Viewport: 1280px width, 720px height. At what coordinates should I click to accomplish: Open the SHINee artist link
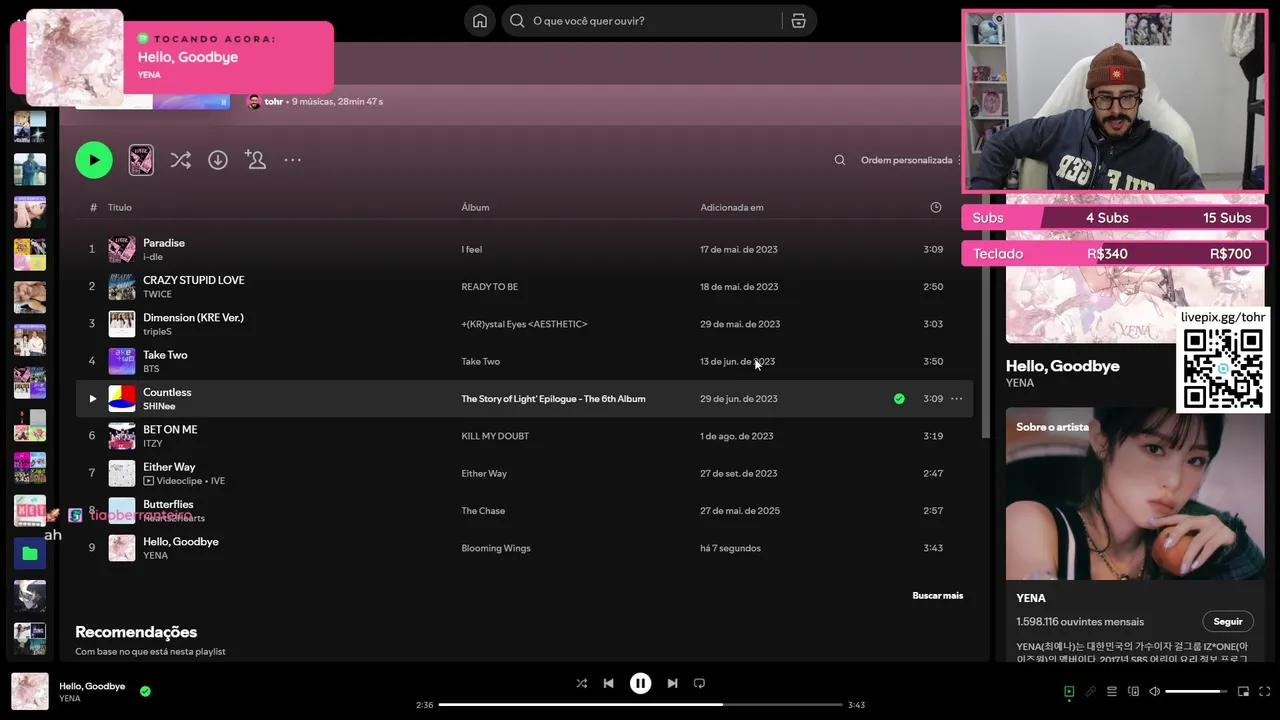(159, 406)
